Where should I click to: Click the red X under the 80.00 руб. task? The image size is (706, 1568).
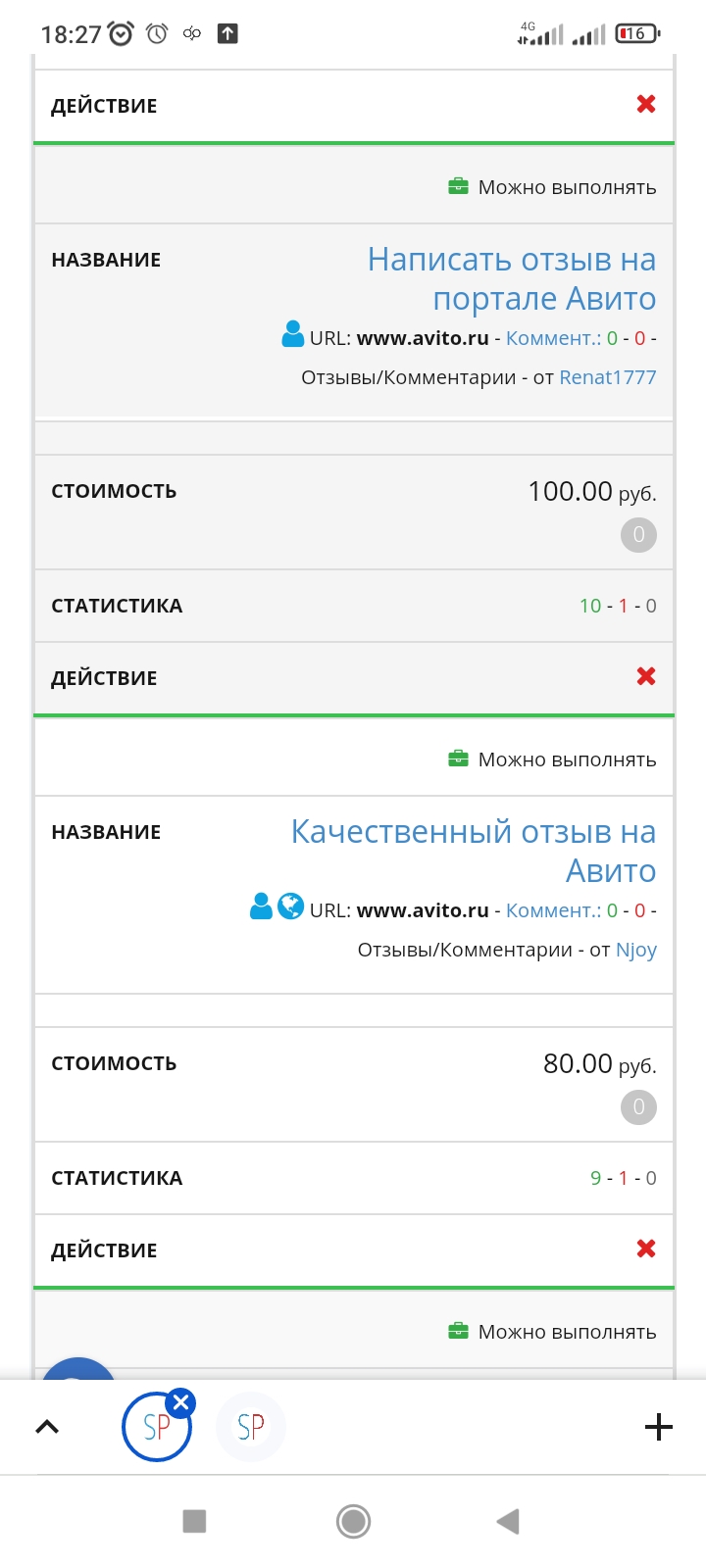646,1249
